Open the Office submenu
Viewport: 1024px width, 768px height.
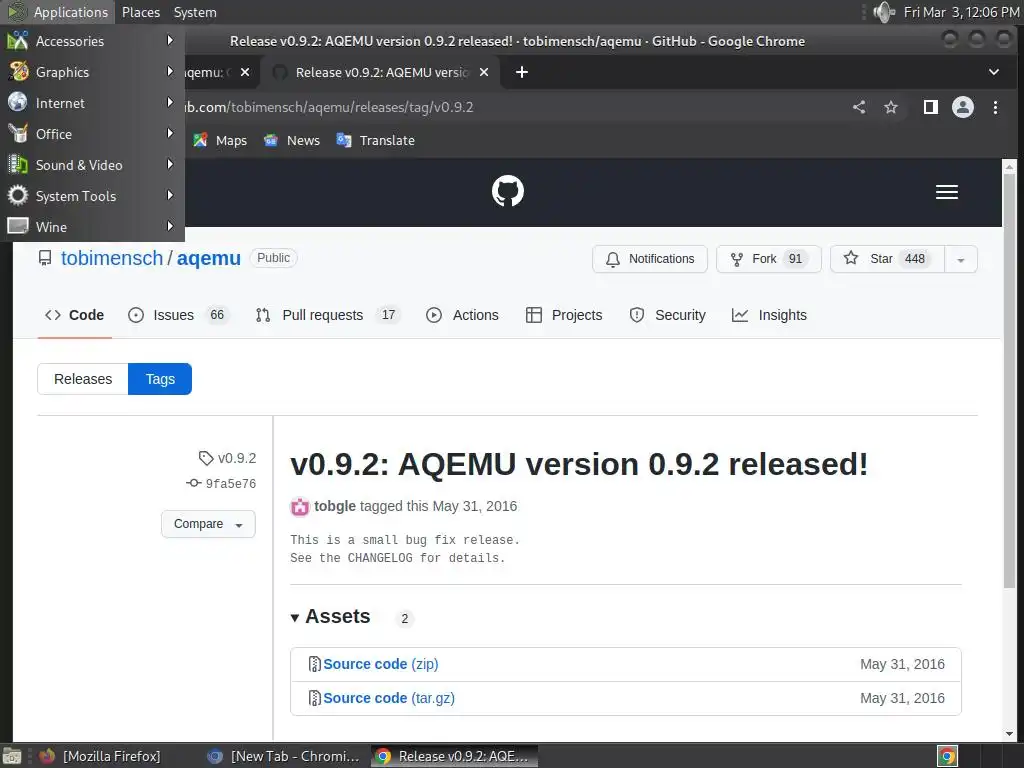(x=92, y=134)
